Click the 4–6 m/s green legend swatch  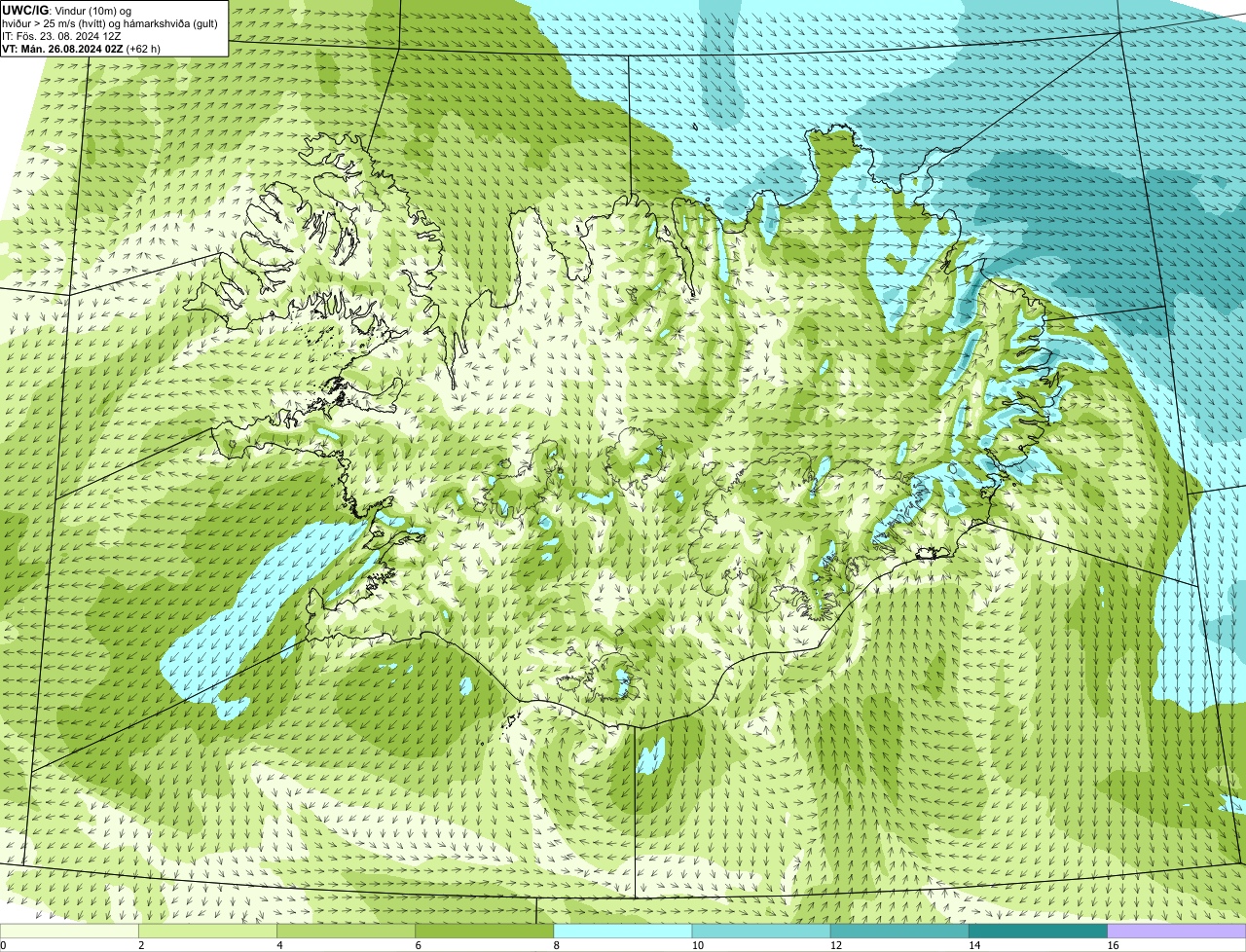347,932
